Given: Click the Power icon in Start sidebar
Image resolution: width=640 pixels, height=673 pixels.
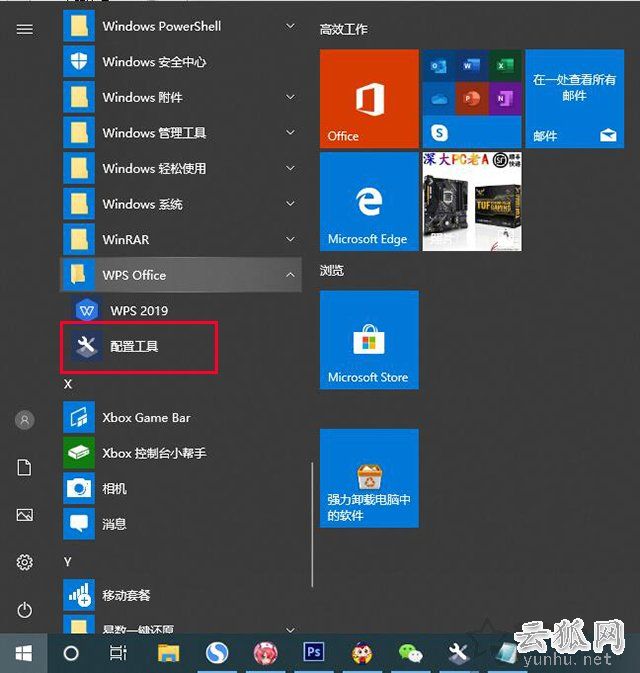Looking at the screenshot, I should click(x=24, y=610).
